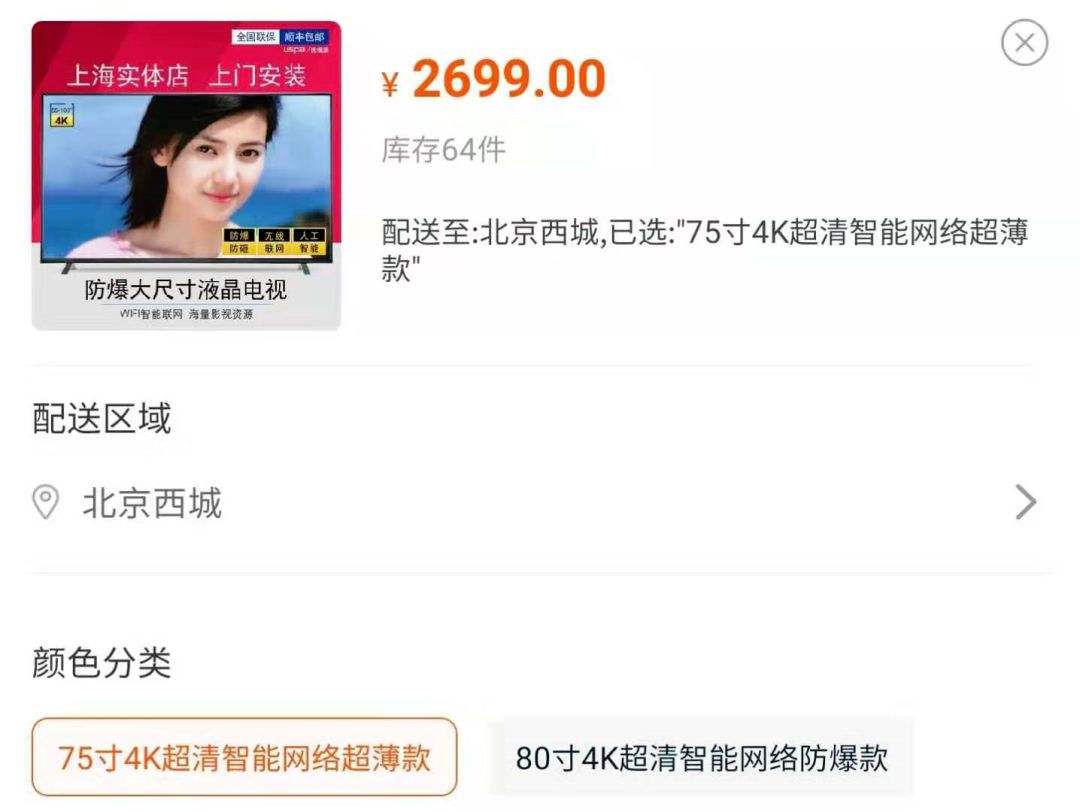Click the 库存64件 stock label
This screenshot has height=812, width=1080.
444,149
